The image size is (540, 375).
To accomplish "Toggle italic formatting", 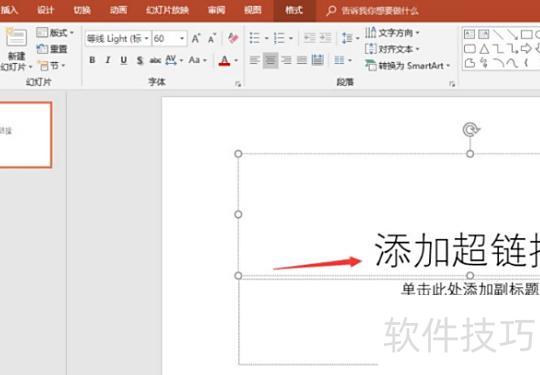I will pyautogui.click(x=108, y=60).
